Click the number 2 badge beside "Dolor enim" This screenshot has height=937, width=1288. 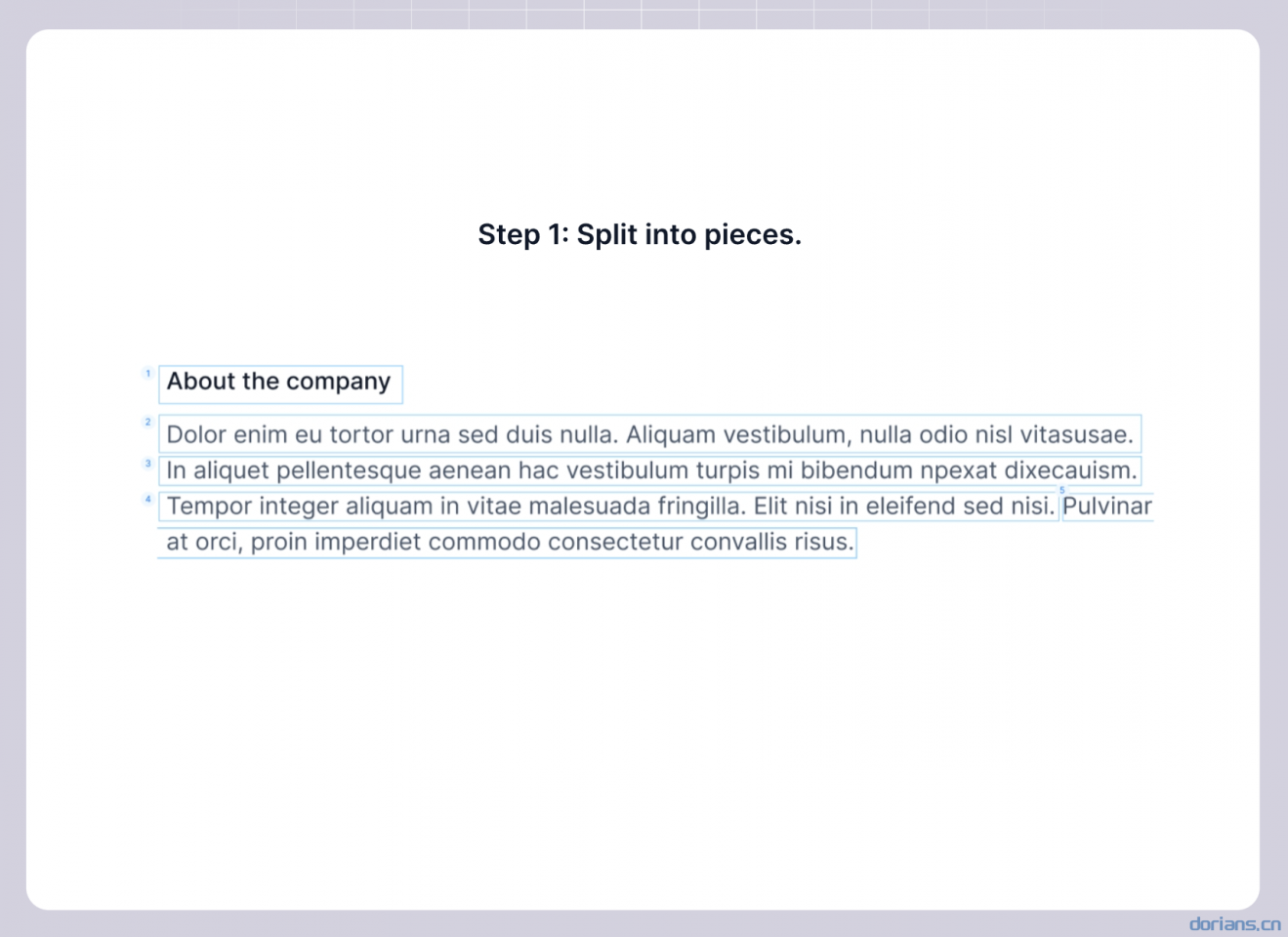click(148, 423)
